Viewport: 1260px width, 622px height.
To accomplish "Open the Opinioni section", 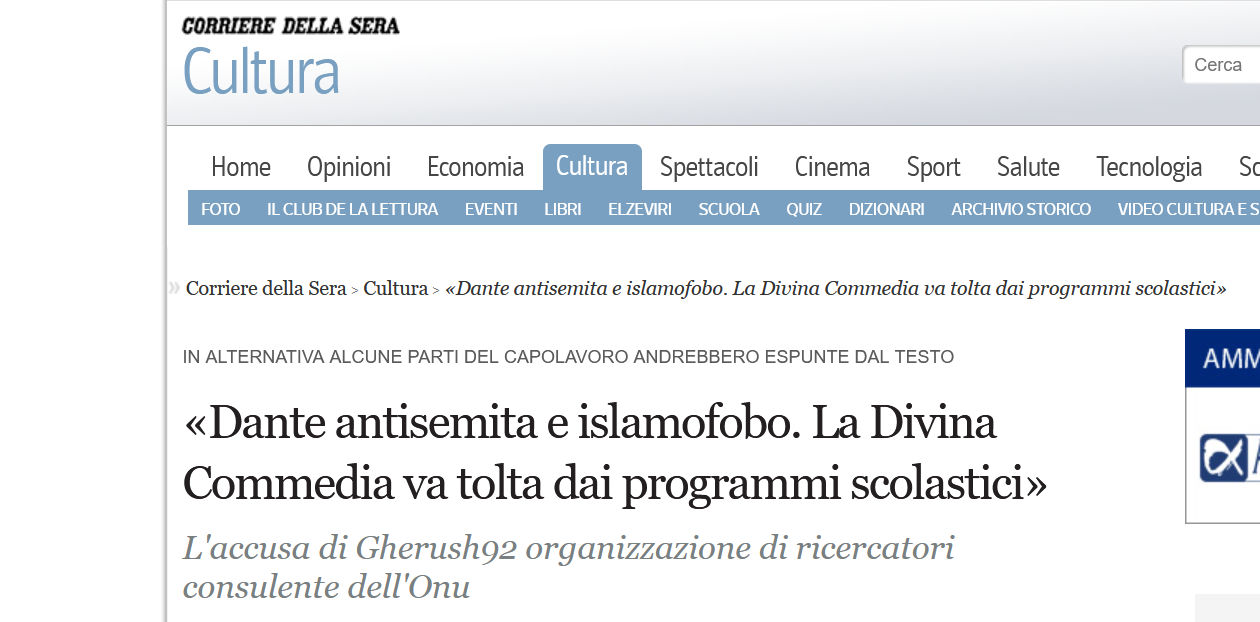I will point(349,167).
